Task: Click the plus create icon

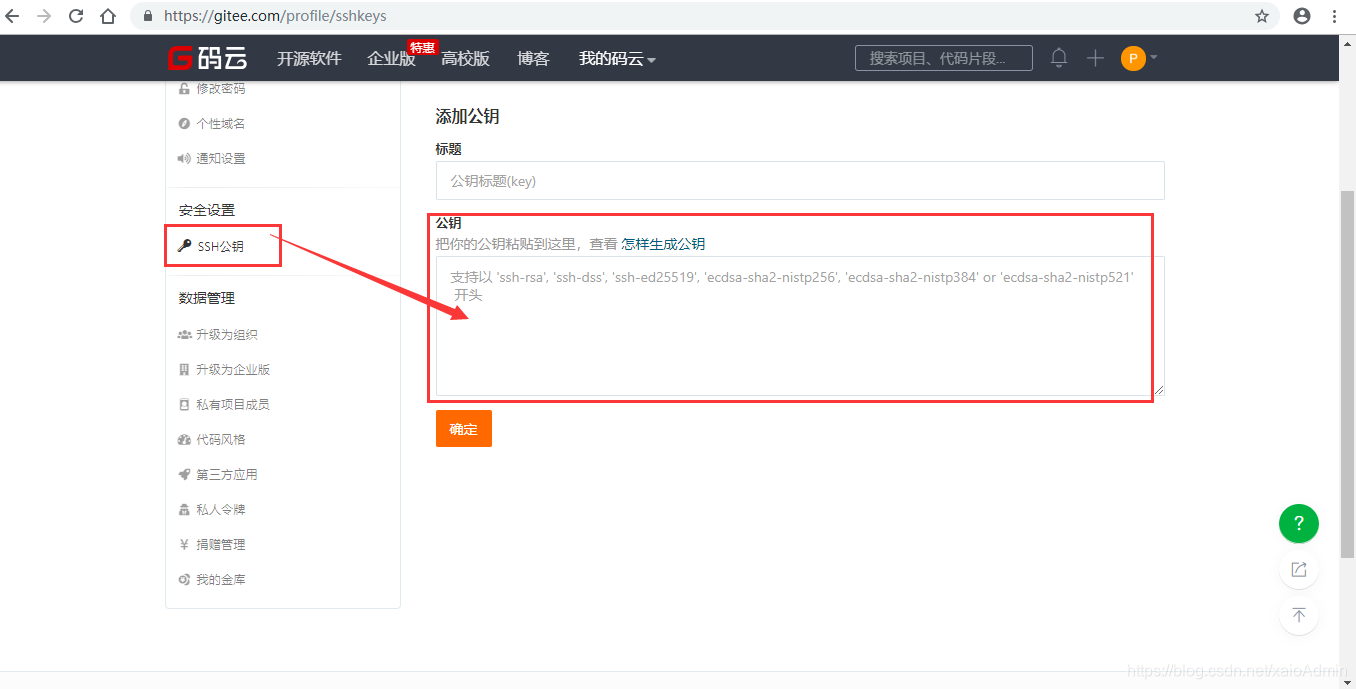Action: [x=1095, y=58]
